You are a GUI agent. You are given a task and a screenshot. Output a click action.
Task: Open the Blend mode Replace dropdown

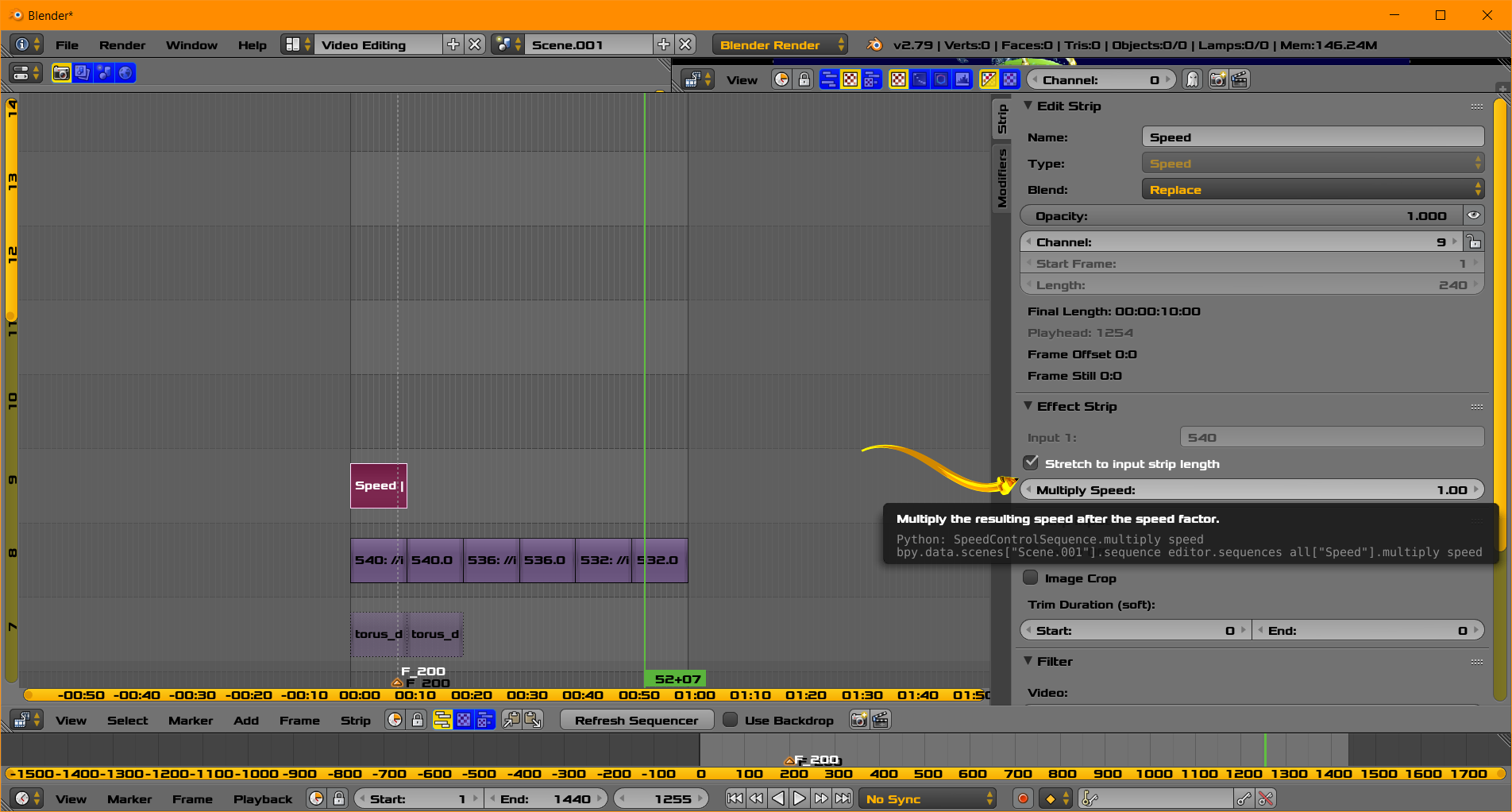1313,189
